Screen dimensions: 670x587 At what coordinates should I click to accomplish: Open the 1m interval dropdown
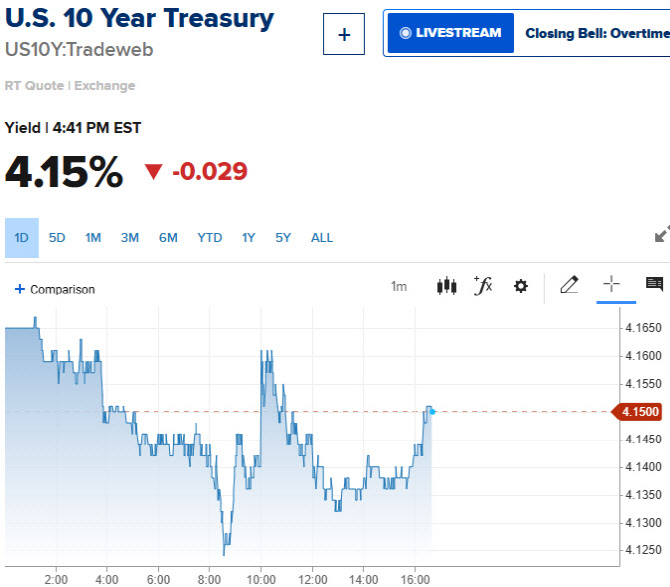pyautogui.click(x=399, y=287)
